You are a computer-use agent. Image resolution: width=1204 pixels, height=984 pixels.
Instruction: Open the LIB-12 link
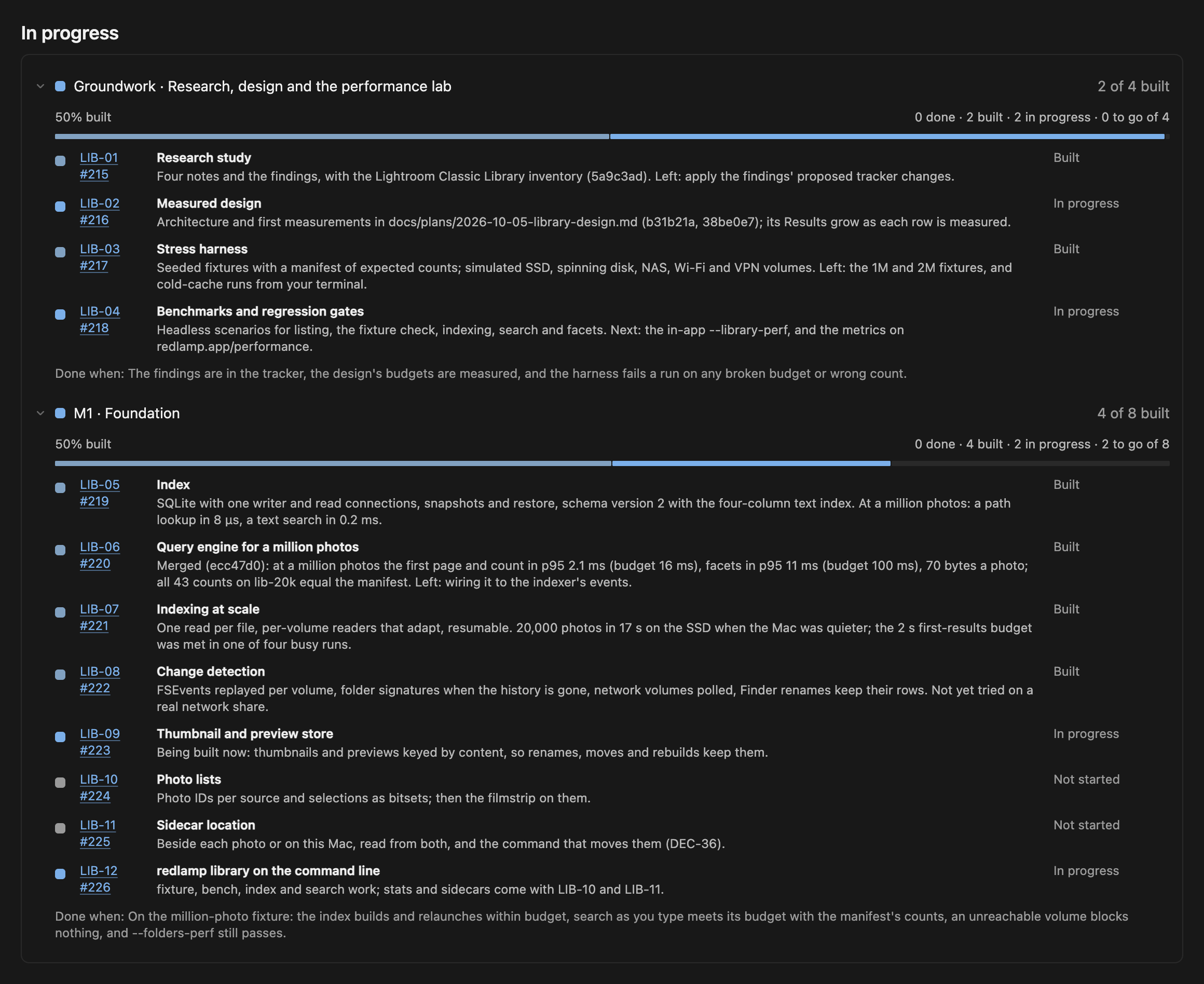click(99, 871)
